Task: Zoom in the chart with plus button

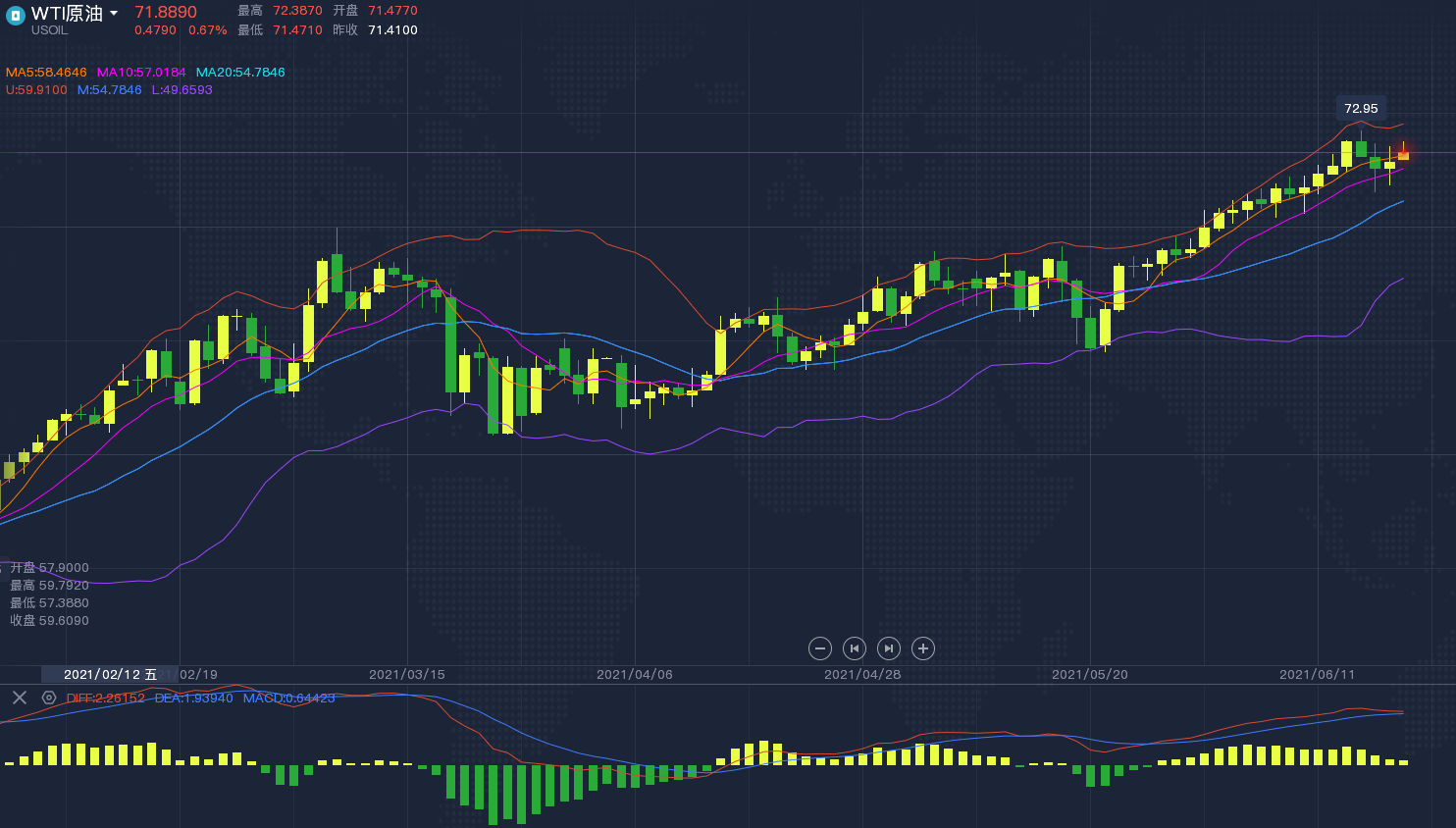Action: click(922, 648)
